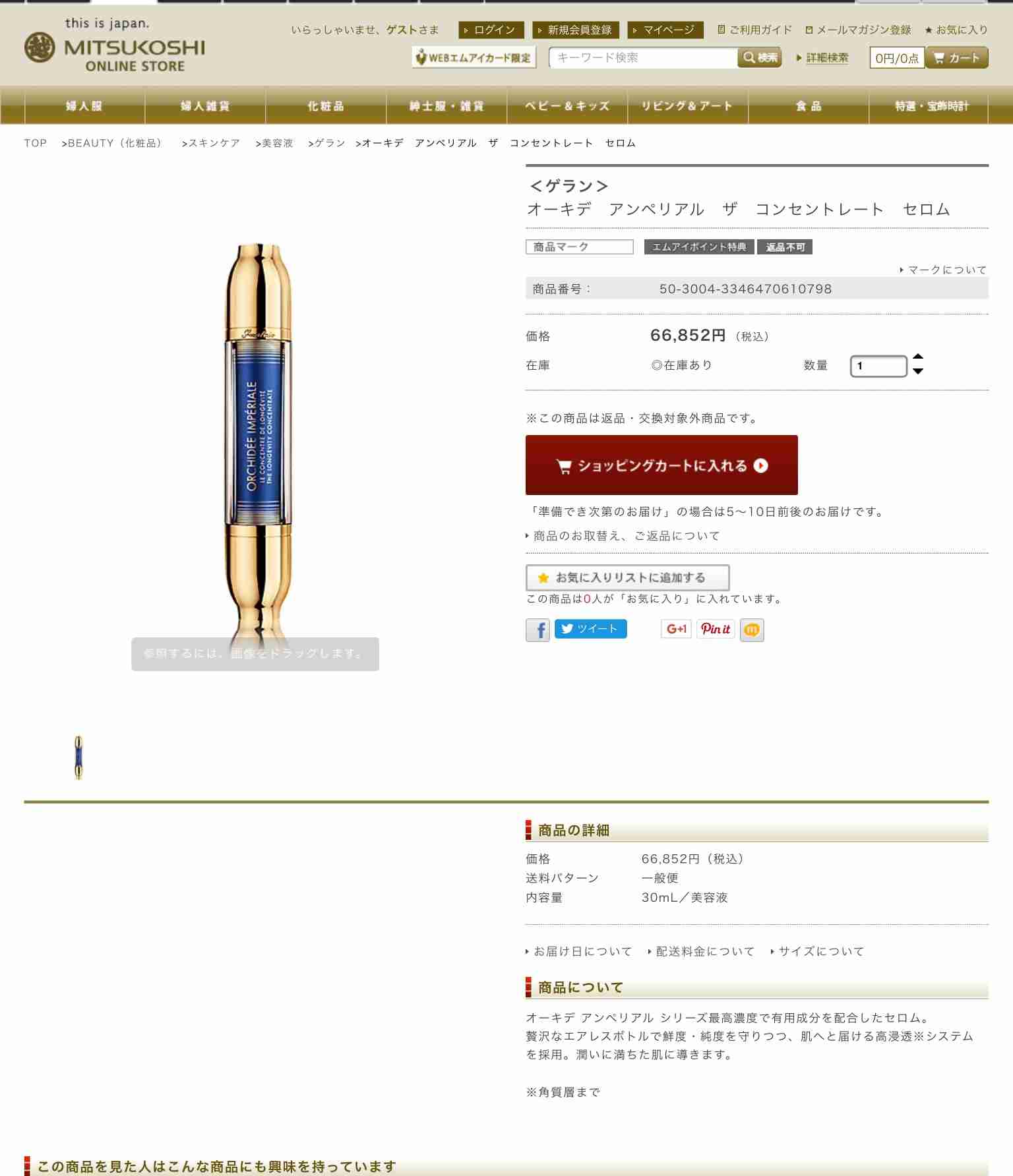The height and width of the screenshot is (1176, 1013).
Task: Share product via Twitter tweet button
Action: pos(590,629)
